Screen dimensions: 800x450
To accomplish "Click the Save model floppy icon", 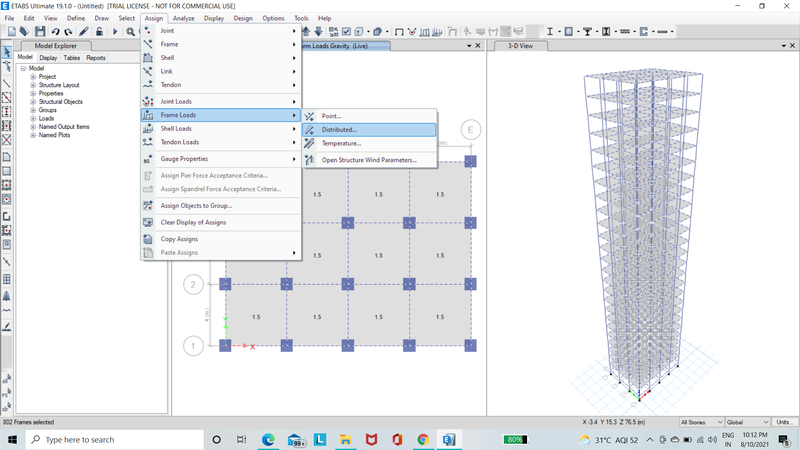I will point(40,32).
